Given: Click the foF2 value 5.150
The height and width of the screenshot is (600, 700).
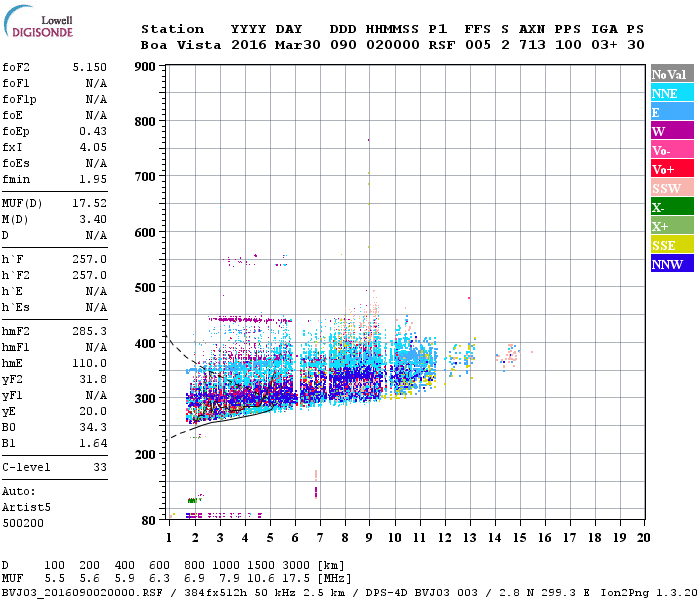Looking at the screenshot, I should 90,67.
